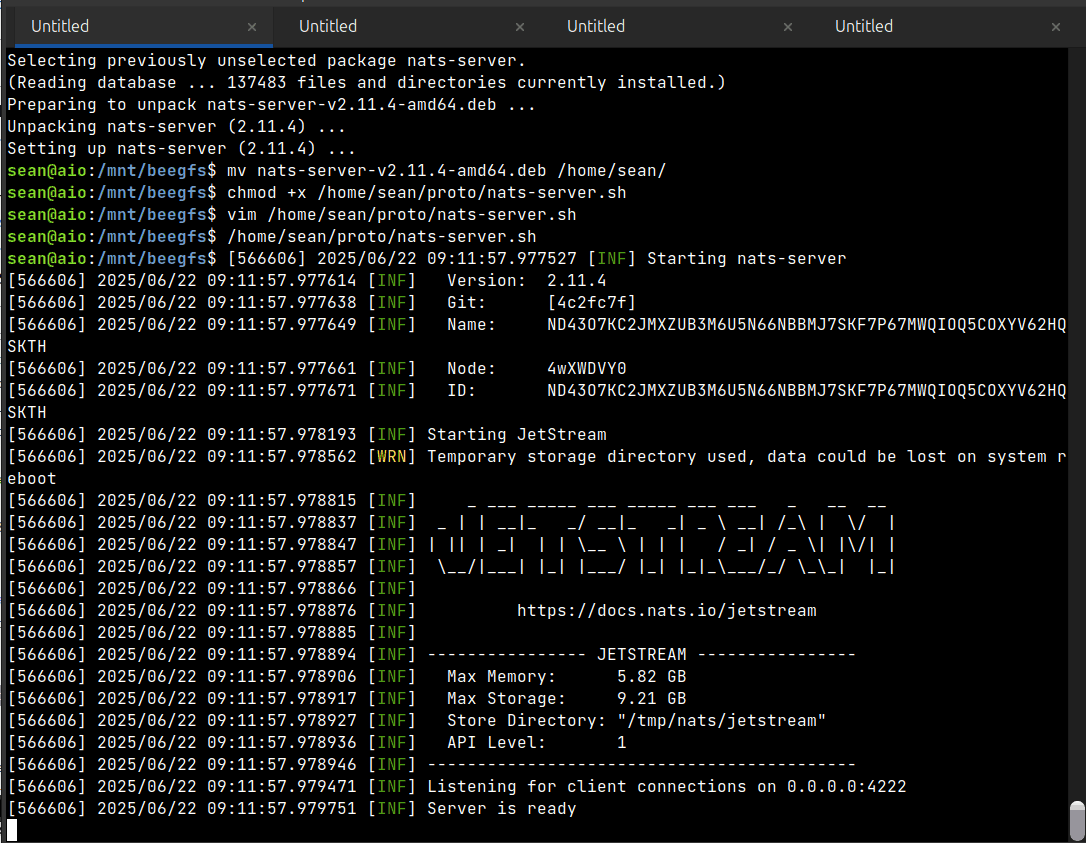Click the "Max Memory: 5.82 GB" entry
Screen dimensions: 1086x843
tap(567, 677)
